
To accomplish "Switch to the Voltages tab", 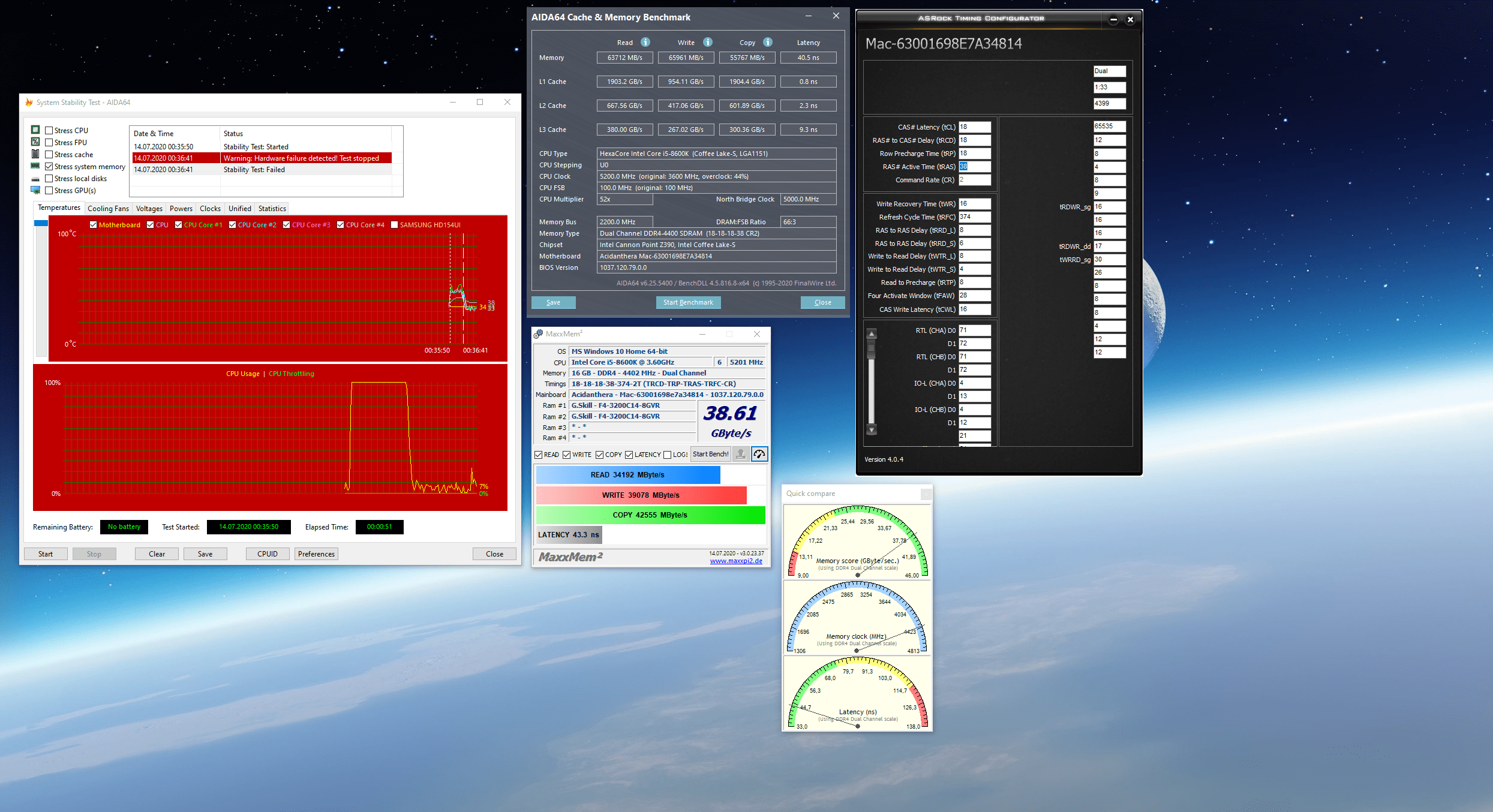I will click(149, 208).
